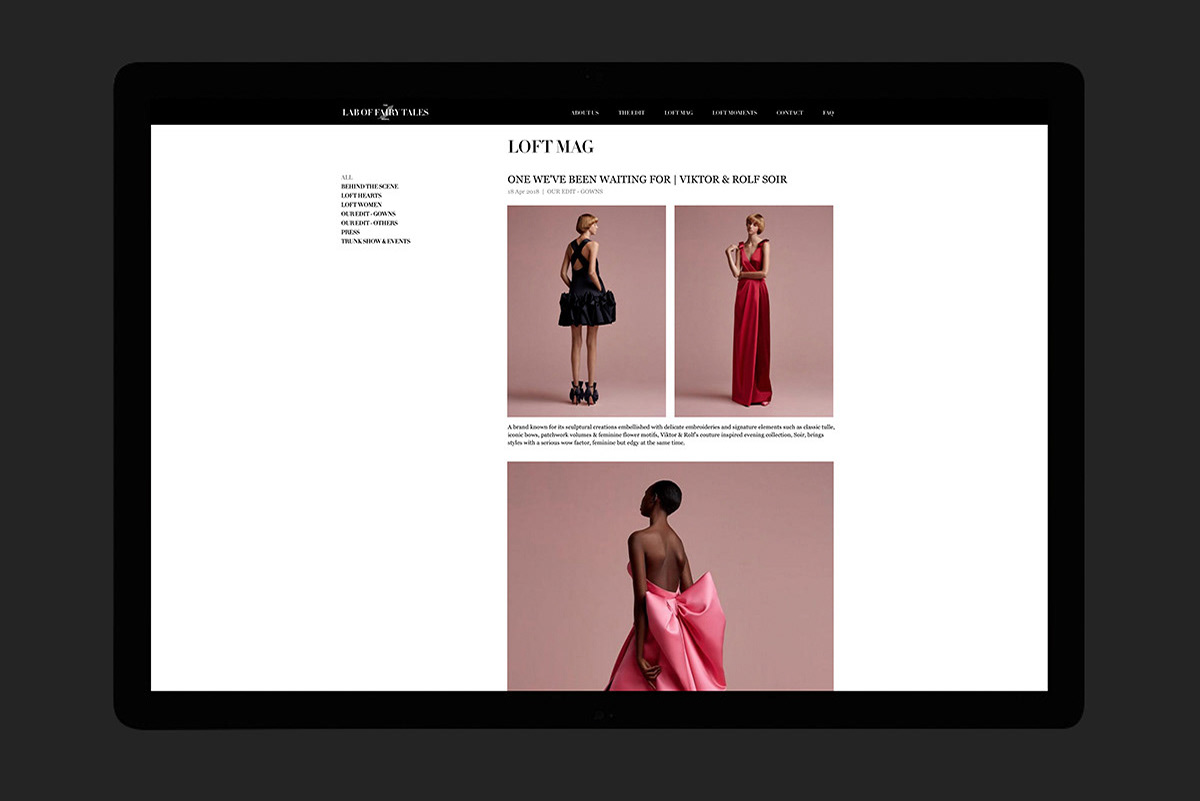Viewport: 1200px width, 801px height.
Task: Filter posts by Behind The Scene
Action: pyautogui.click(x=369, y=186)
